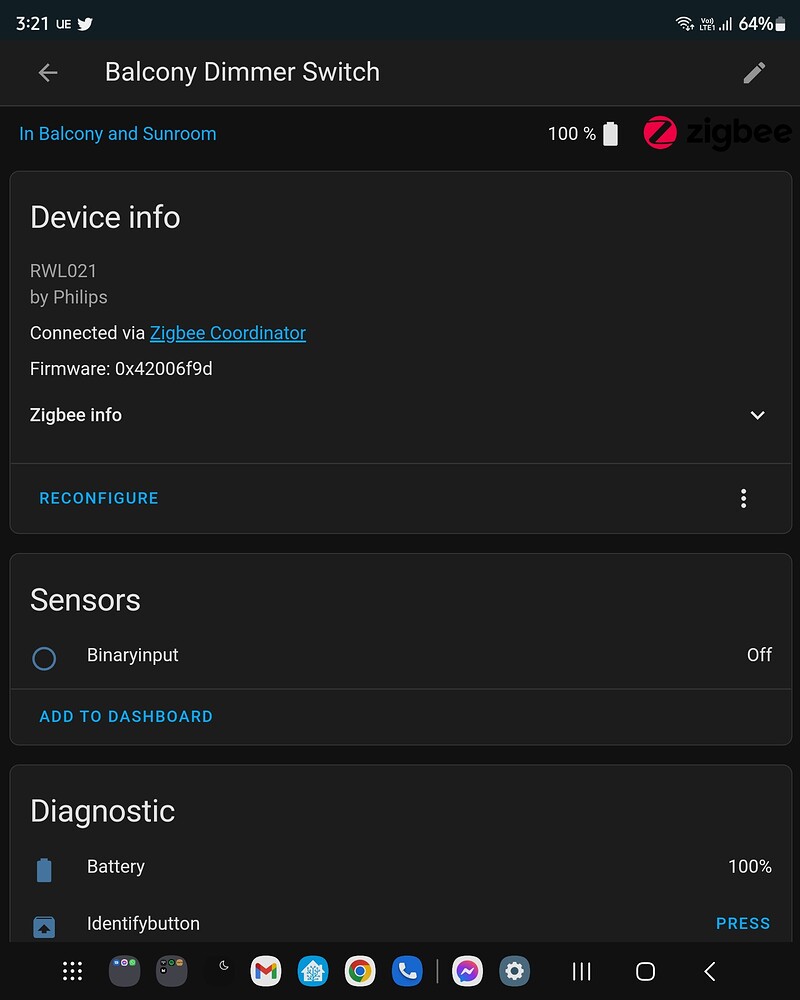Image resolution: width=800 pixels, height=1000 pixels.
Task: Open the Zigbee Coordinator link
Action: (228, 333)
